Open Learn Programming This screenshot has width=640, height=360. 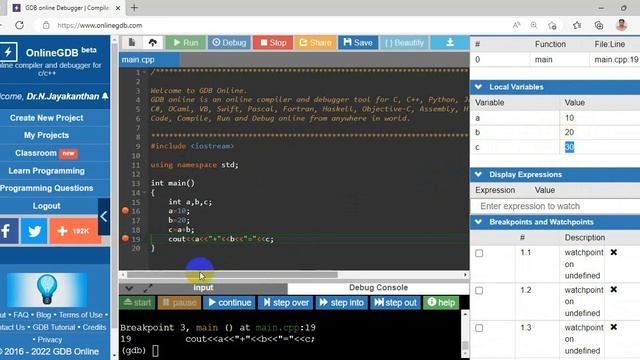[46, 171]
